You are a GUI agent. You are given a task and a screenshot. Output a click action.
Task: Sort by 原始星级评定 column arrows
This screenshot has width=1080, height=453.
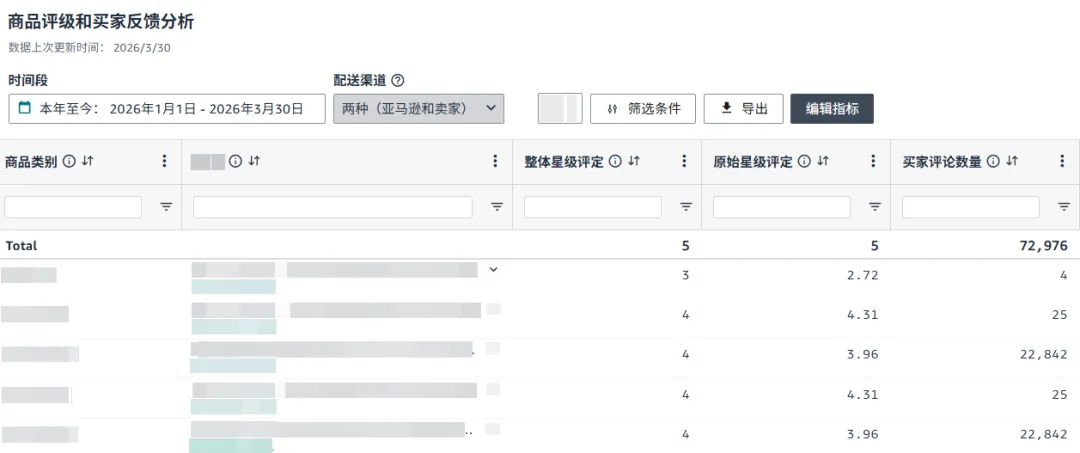(823, 161)
